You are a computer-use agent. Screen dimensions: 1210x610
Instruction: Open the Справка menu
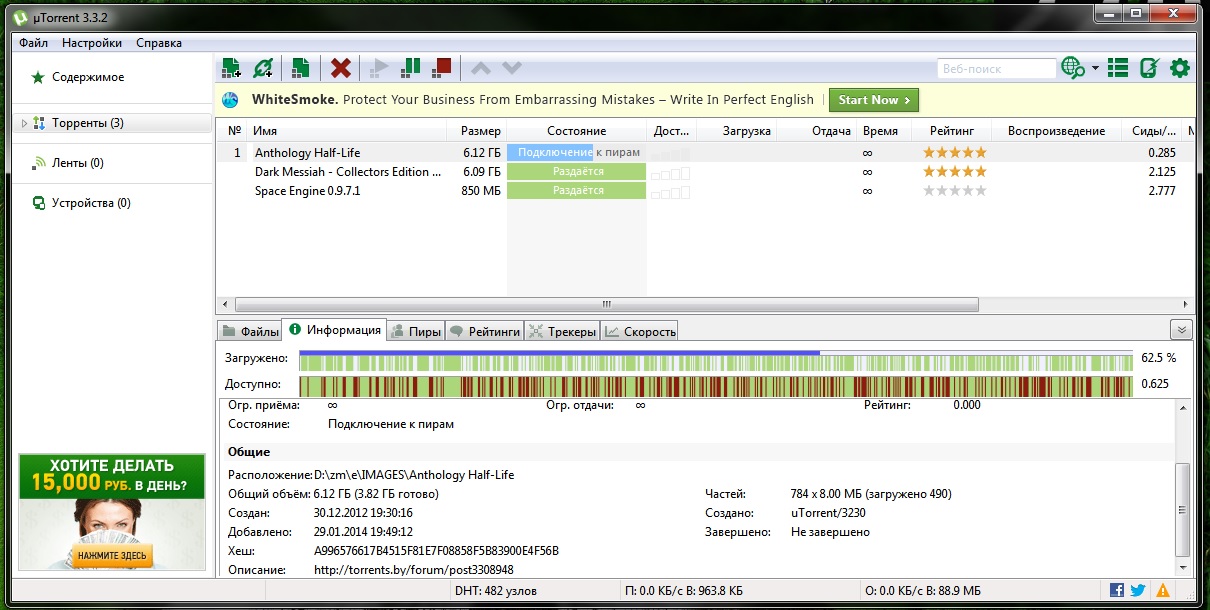159,43
